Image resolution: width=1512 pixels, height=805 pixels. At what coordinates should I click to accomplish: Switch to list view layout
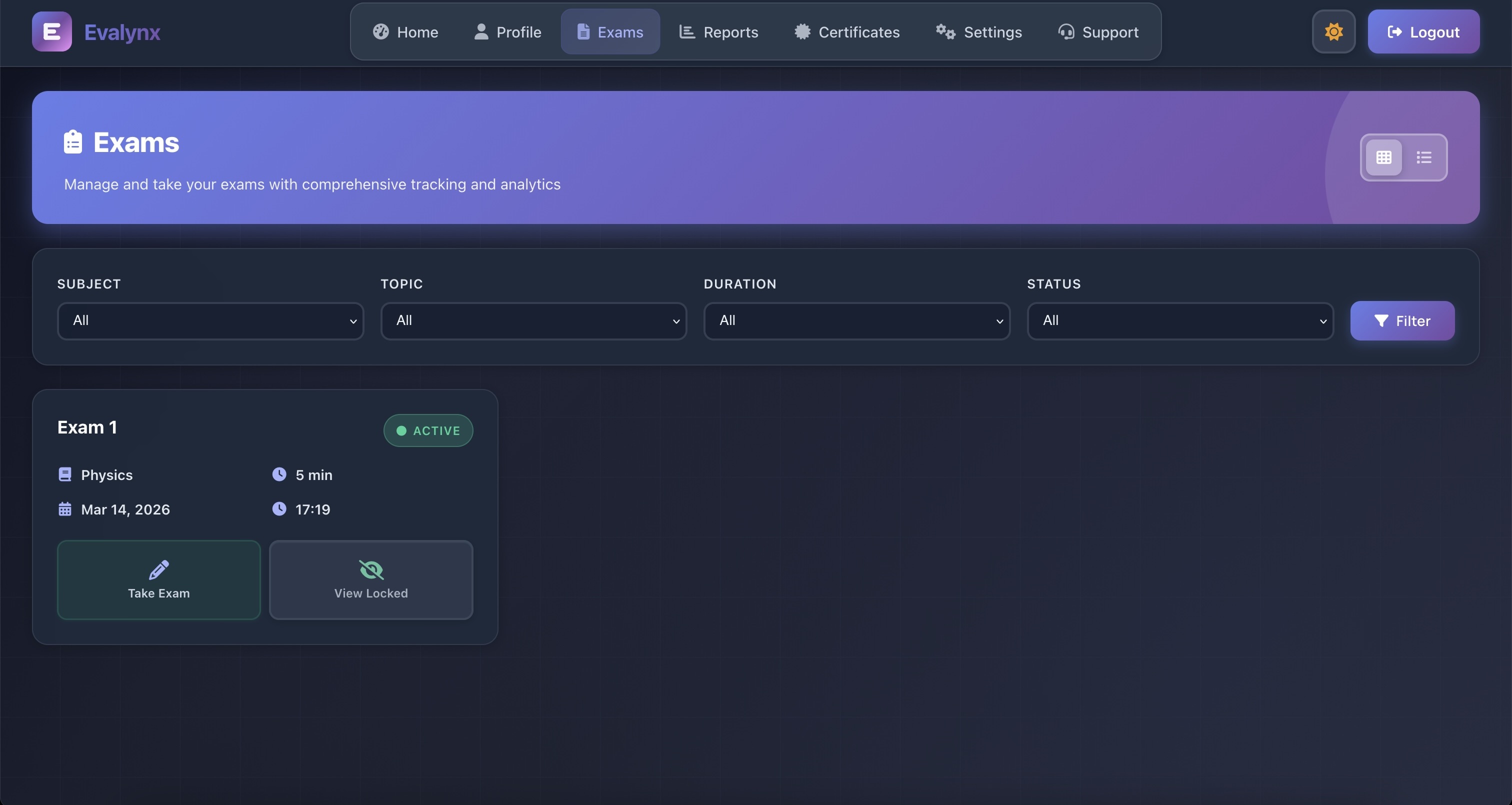[x=1423, y=157]
